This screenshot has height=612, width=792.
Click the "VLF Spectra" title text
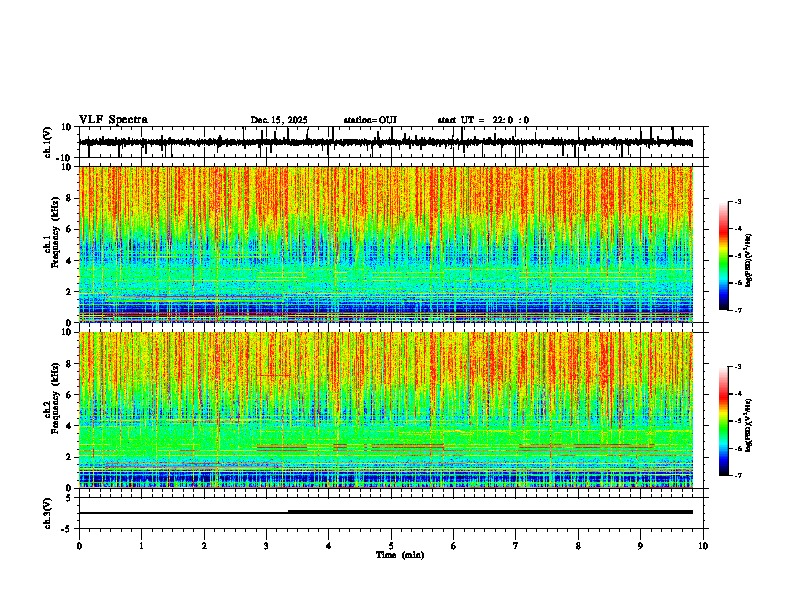pyautogui.click(x=113, y=120)
